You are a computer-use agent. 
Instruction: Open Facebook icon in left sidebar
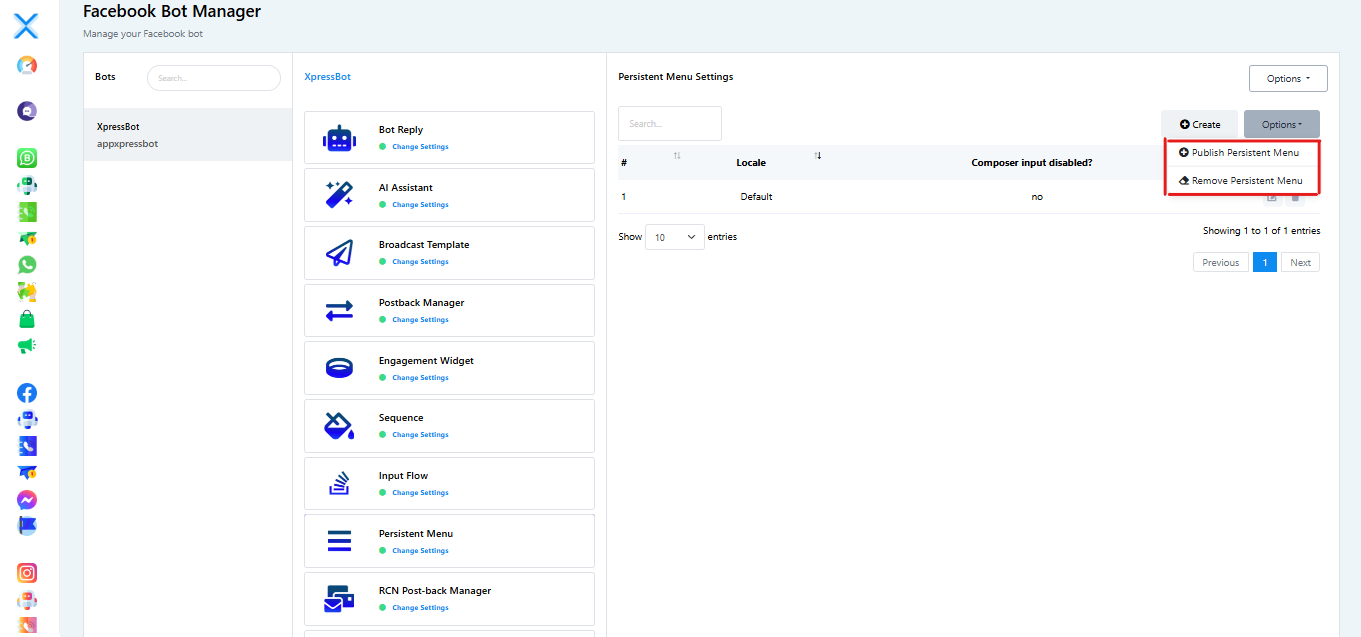pyautogui.click(x=27, y=393)
